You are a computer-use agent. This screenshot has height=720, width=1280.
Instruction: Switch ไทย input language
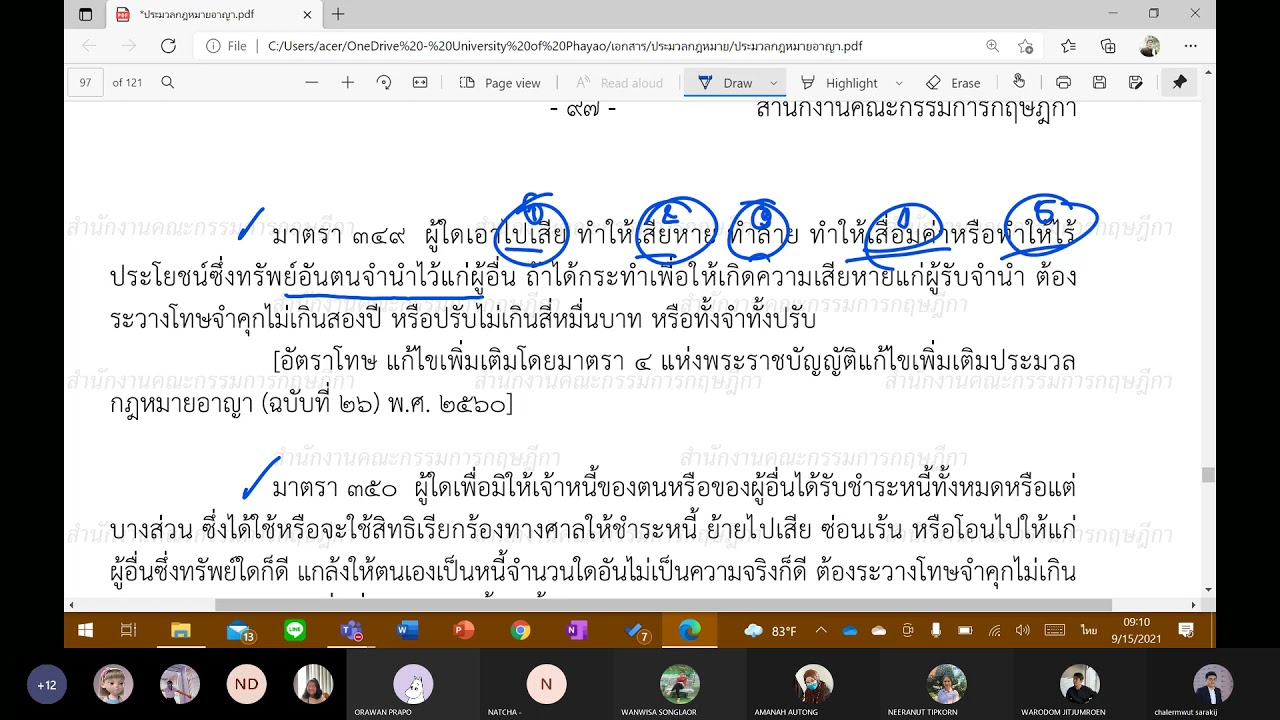pyautogui.click(x=1088, y=631)
